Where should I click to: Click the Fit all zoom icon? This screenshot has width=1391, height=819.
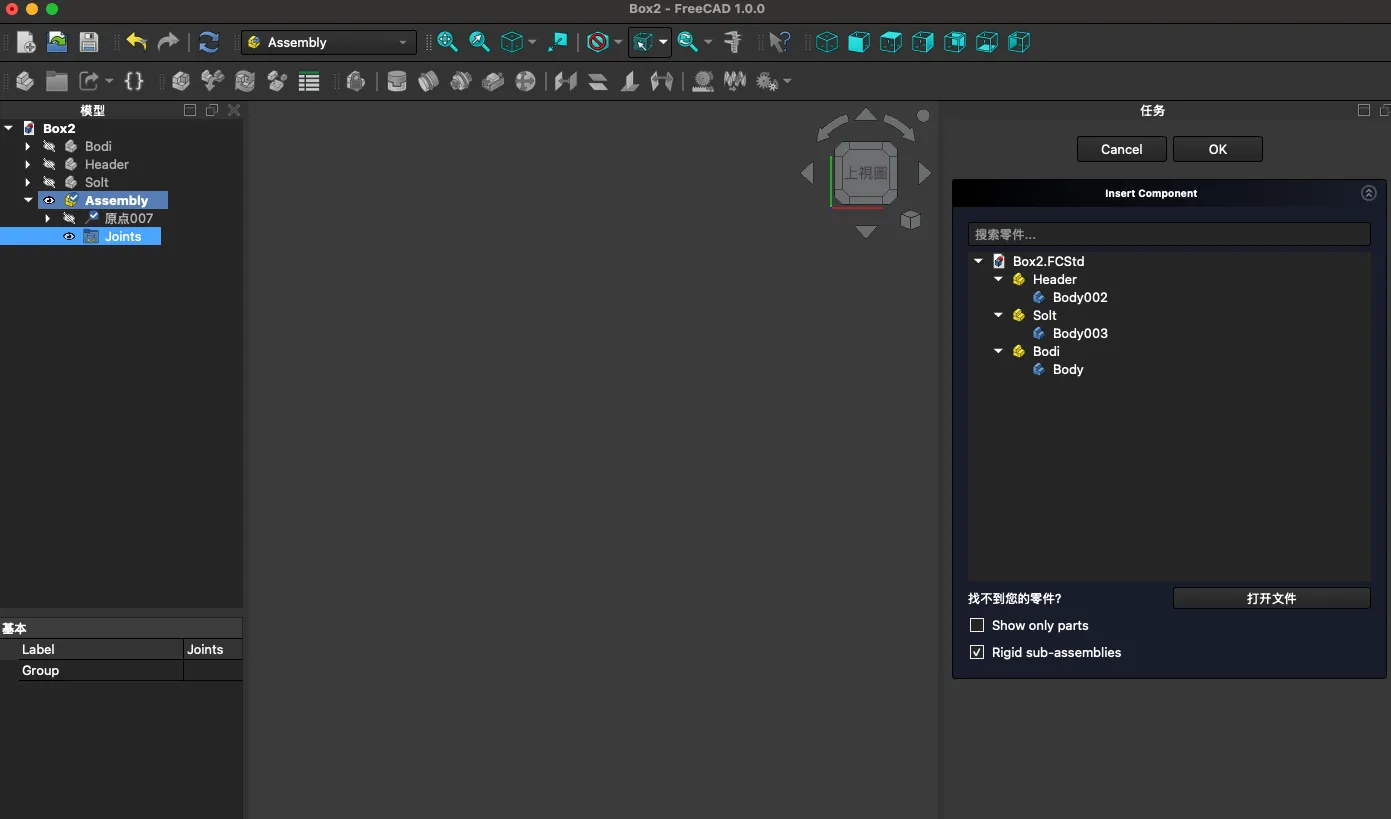click(x=447, y=42)
